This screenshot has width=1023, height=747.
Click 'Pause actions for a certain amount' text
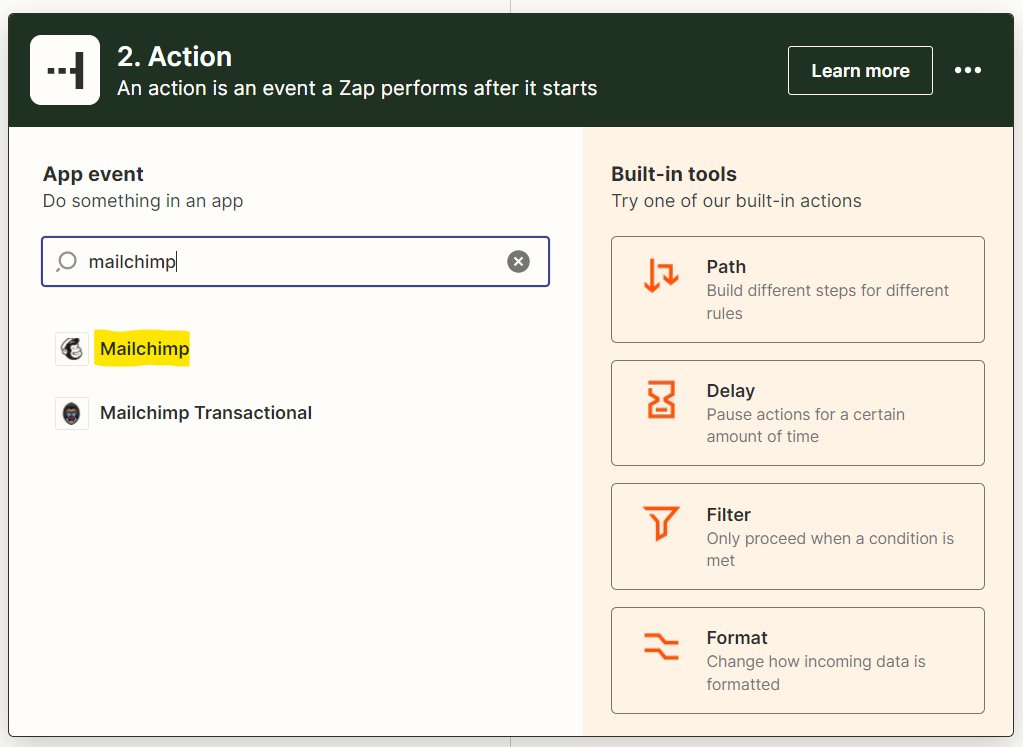pyautogui.click(x=805, y=425)
